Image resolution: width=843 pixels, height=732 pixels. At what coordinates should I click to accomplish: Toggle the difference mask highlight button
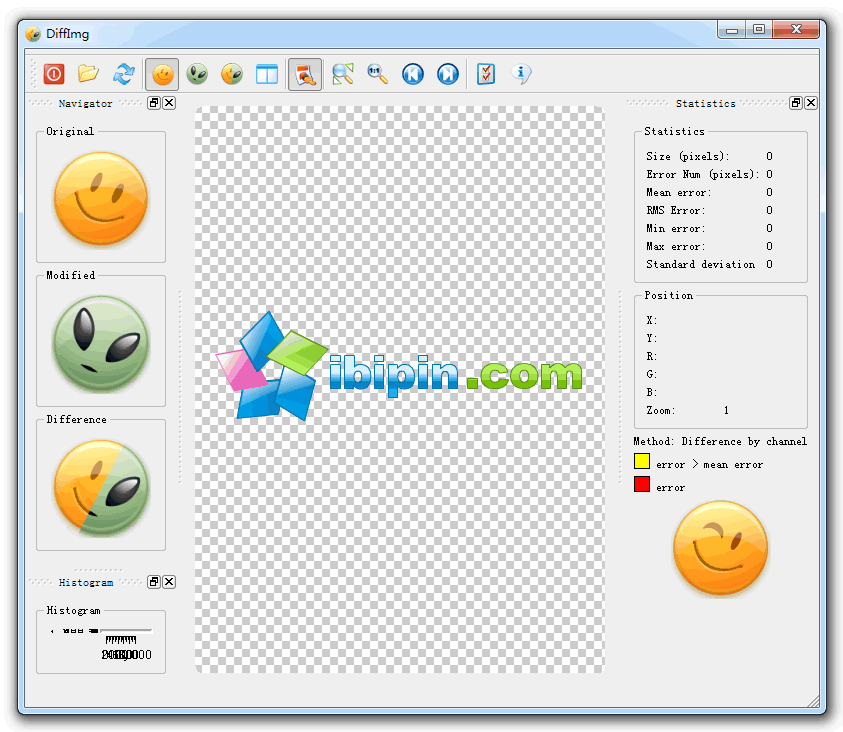tap(305, 74)
